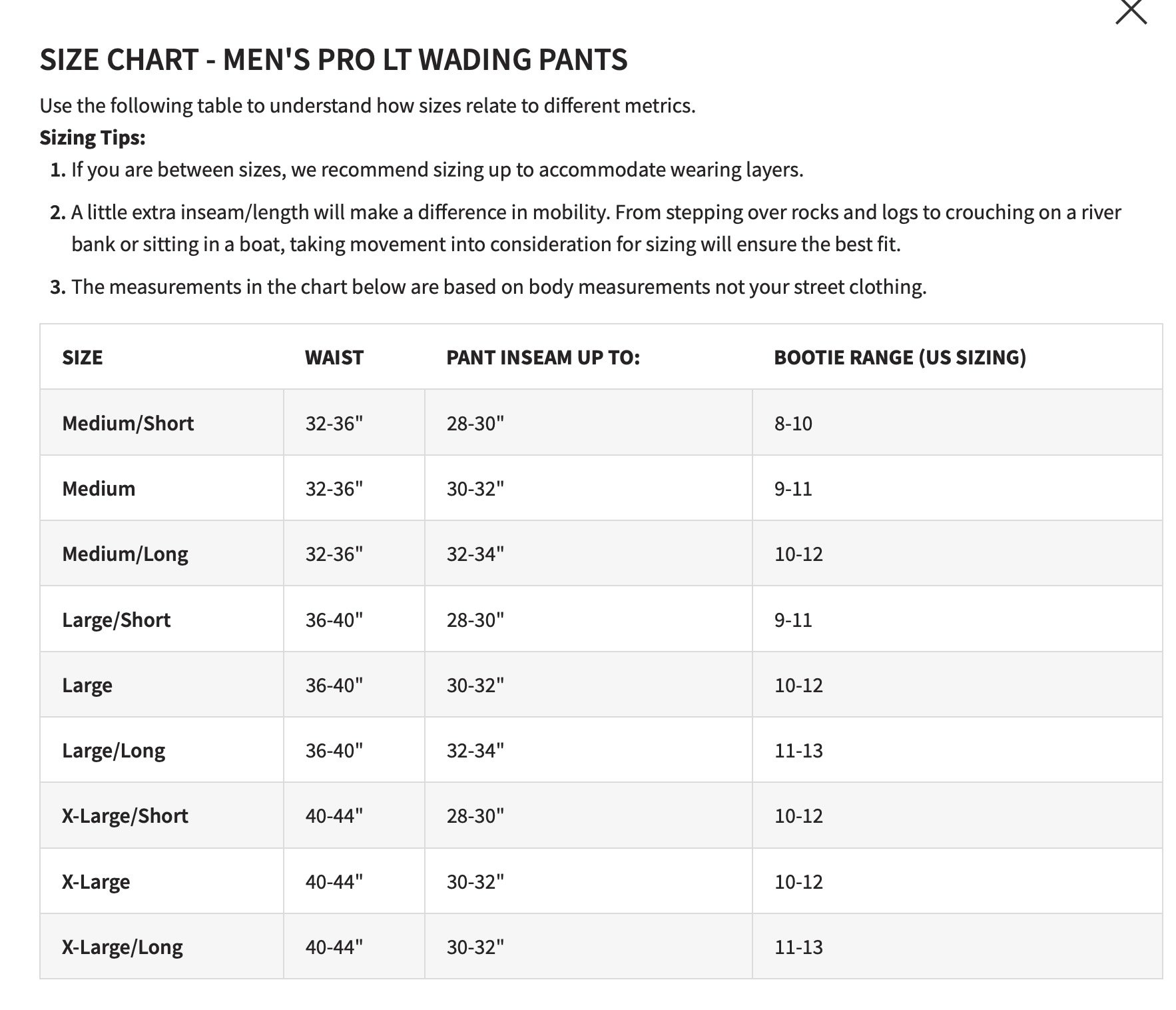The height and width of the screenshot is (1010, 1176).
Task: Select the X-Large/Short size row label
Action: (125, 816)
